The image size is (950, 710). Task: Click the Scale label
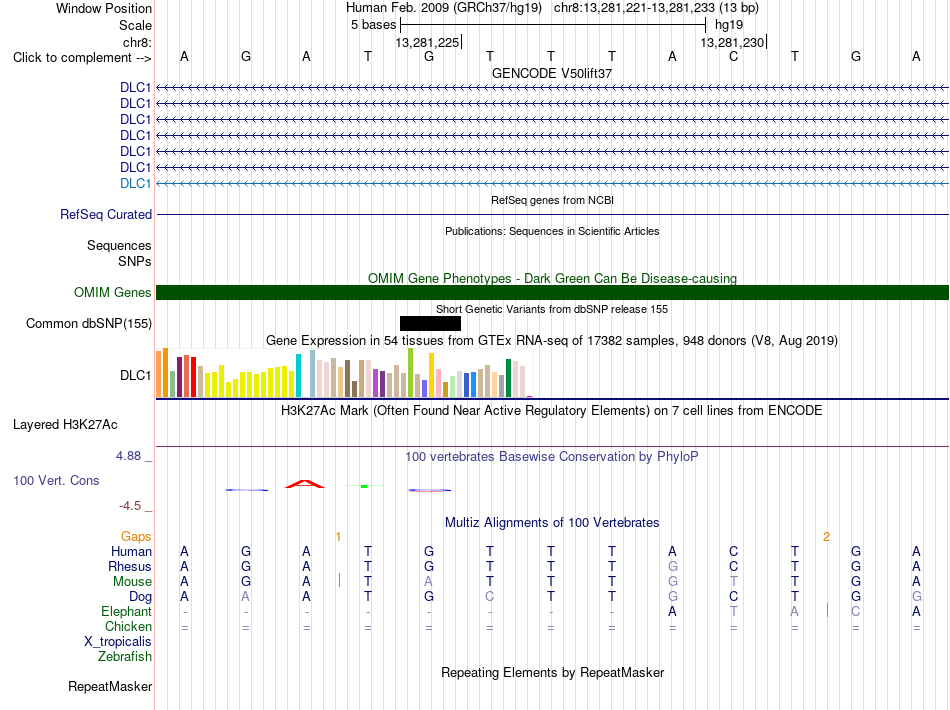tap(135, 25)
